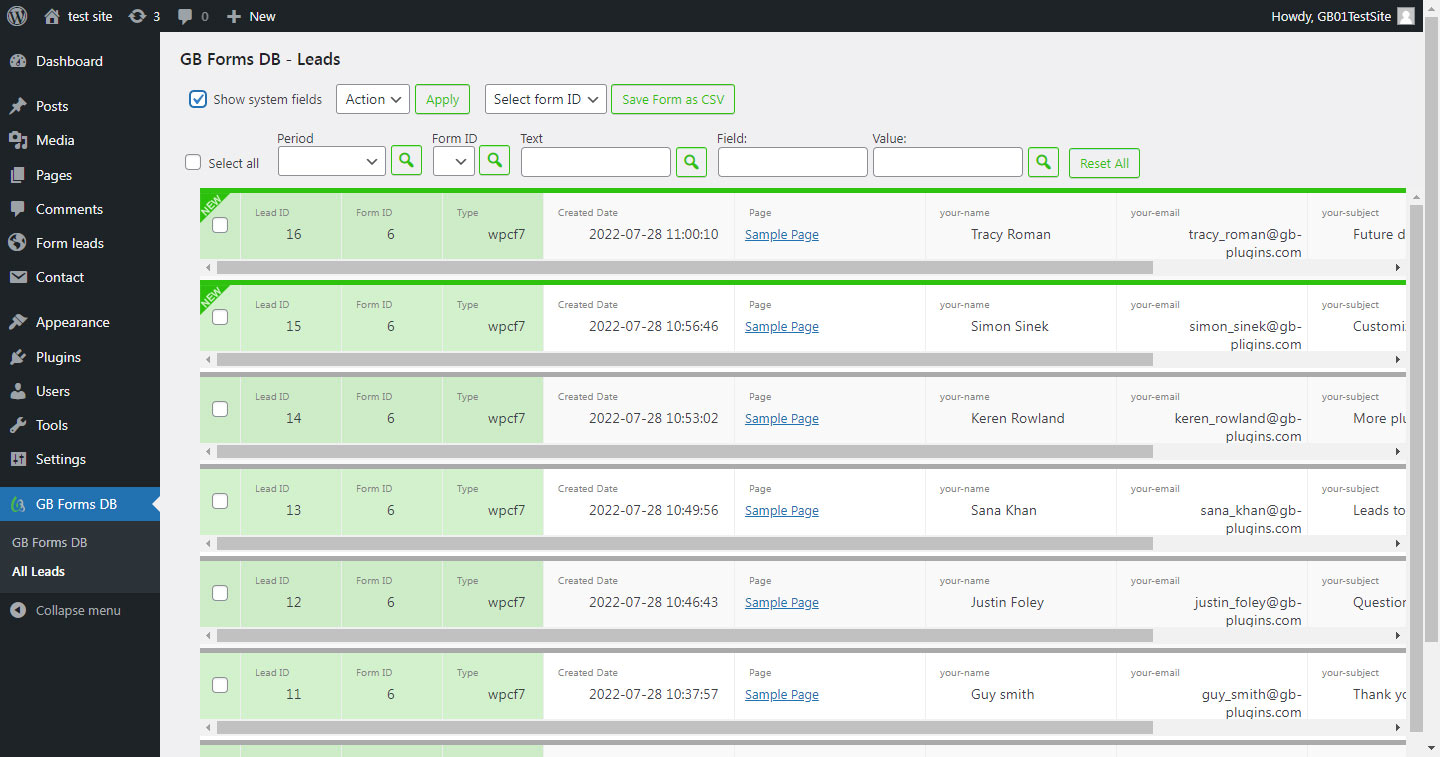Click the Tools wrench icon

[x=17, y=425]
